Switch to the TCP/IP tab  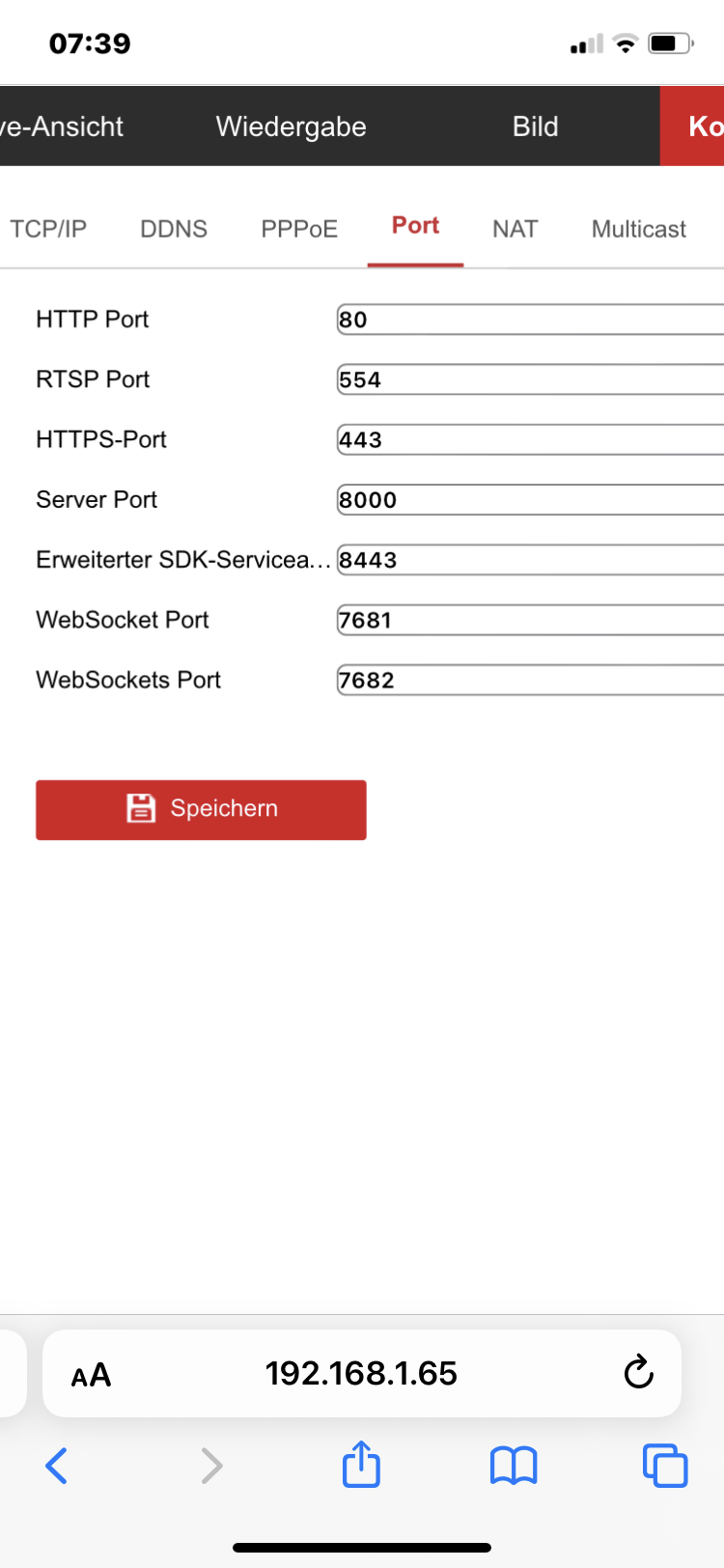pyautogui.click(x=48, y=229)
